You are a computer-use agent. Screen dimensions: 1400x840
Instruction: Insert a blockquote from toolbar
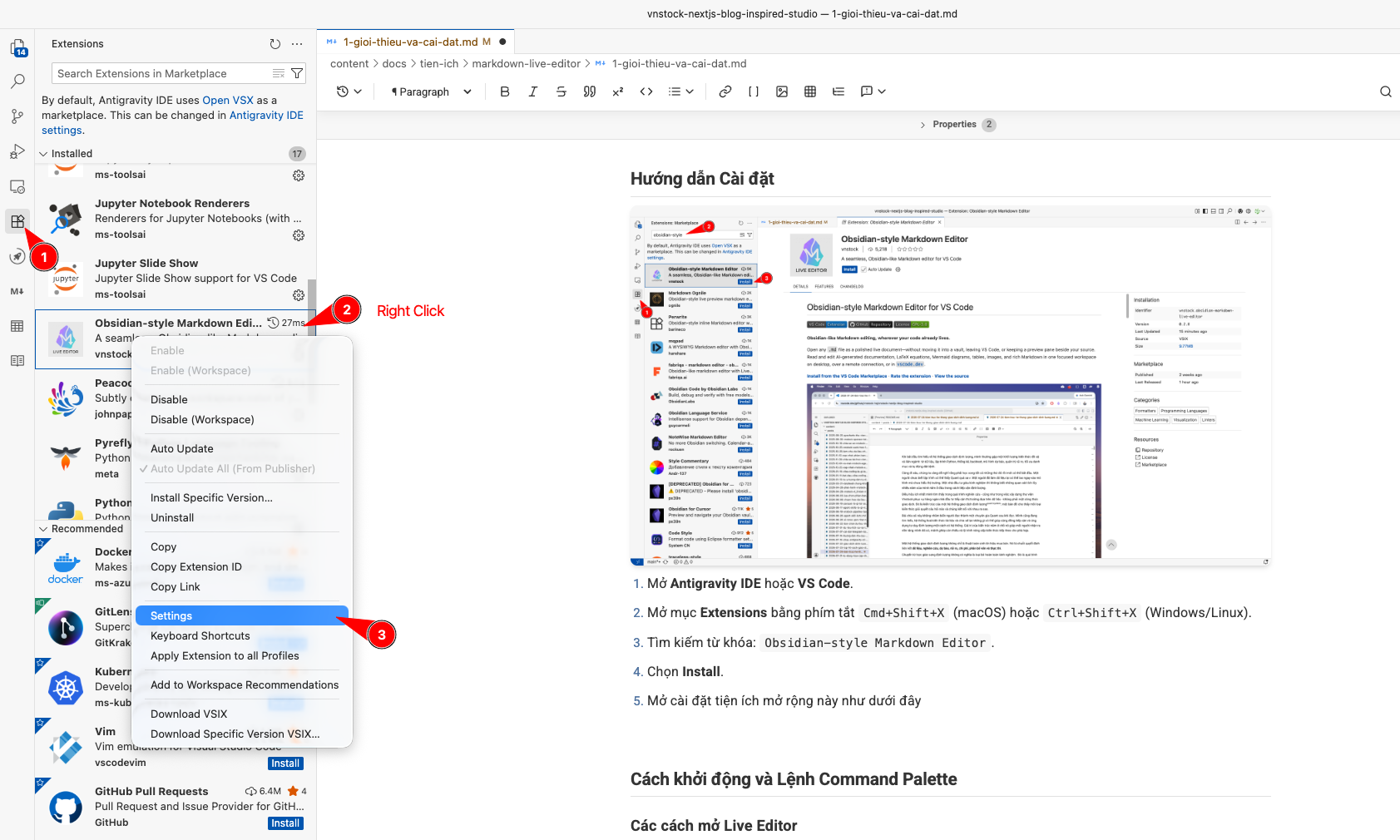[590, 91]
